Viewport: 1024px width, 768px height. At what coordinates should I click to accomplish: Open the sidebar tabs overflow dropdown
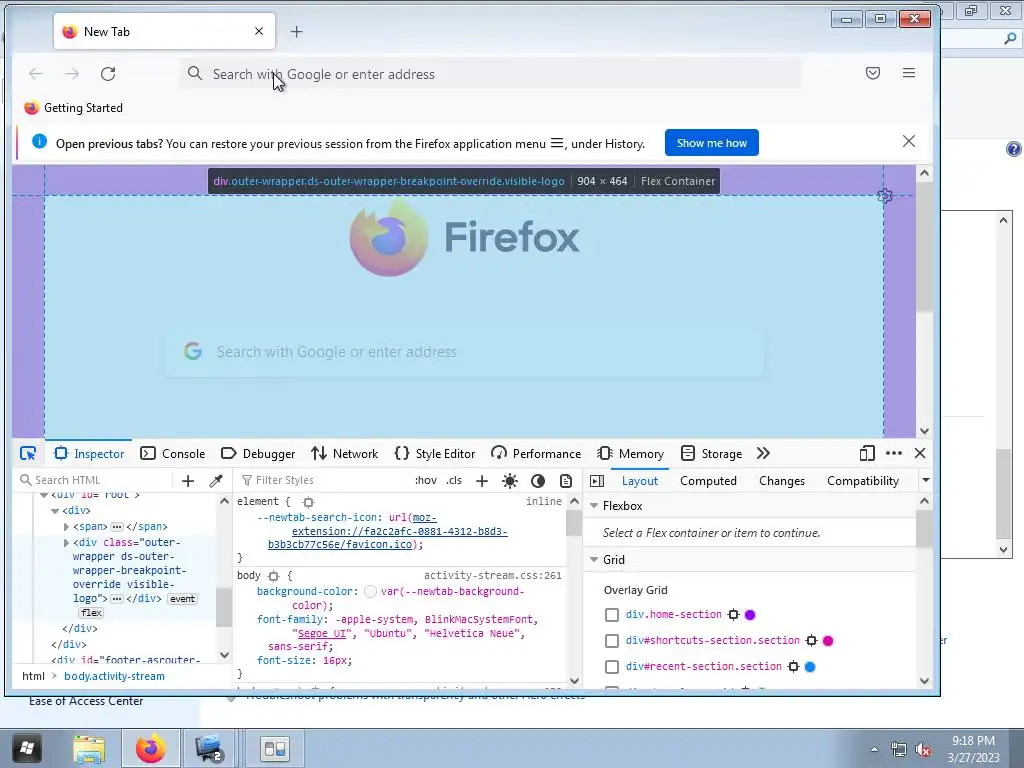click(x=925, y=480)
